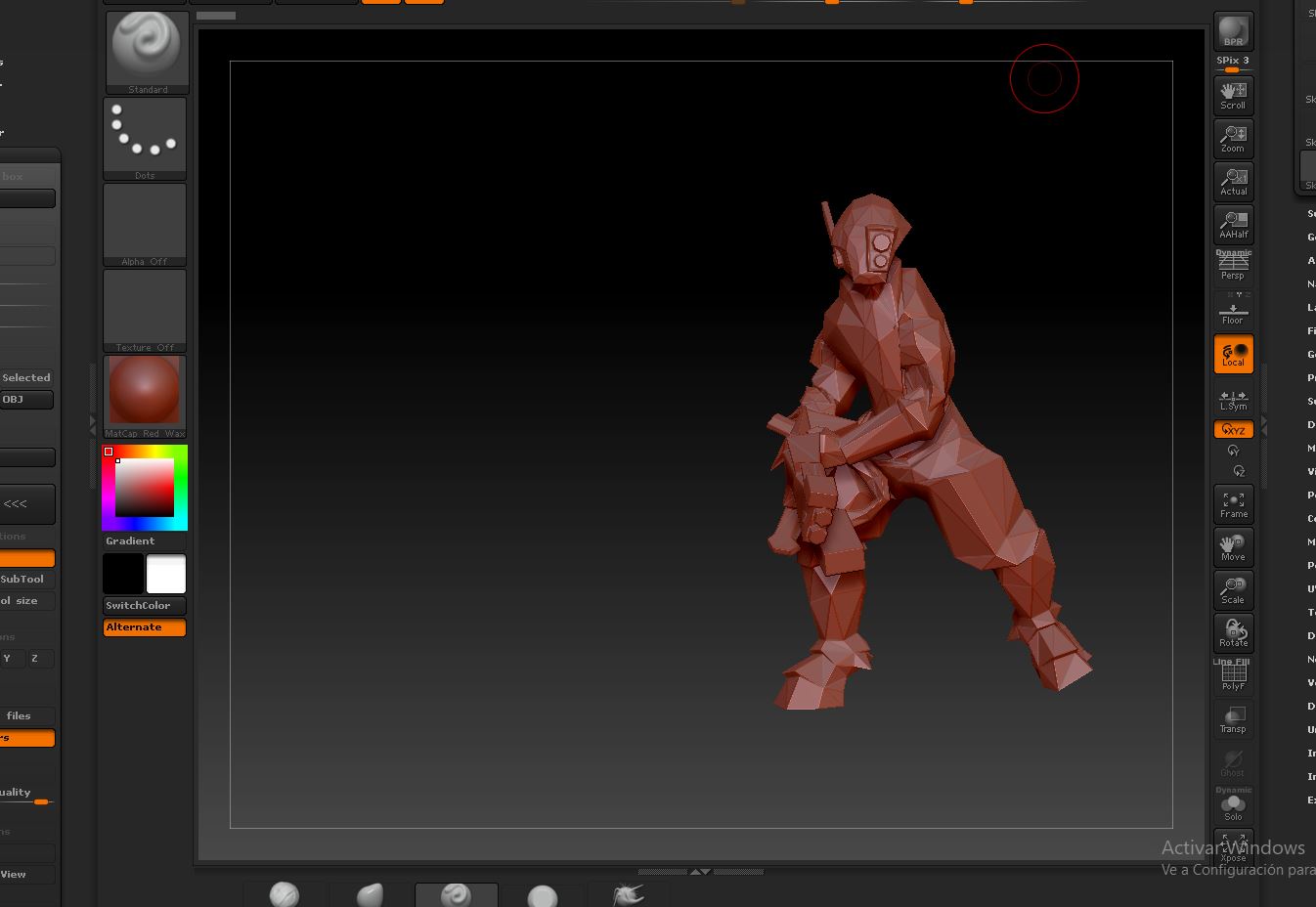The image size is (1316, 907).
Task: Open the Alpha Off selector
Action: [x=145, y=225]
